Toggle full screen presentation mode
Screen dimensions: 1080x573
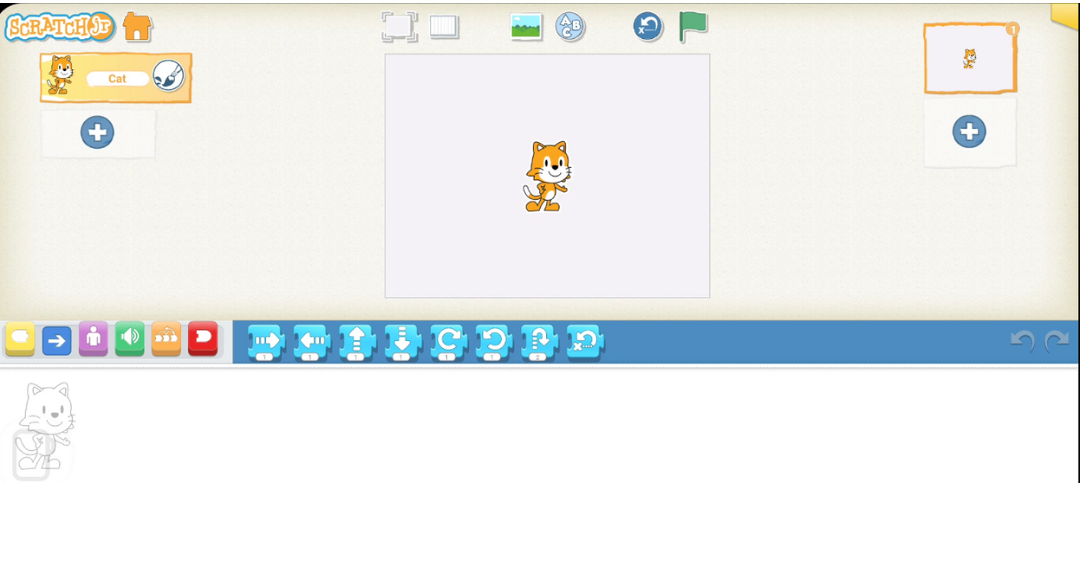[x=399, y=27]
